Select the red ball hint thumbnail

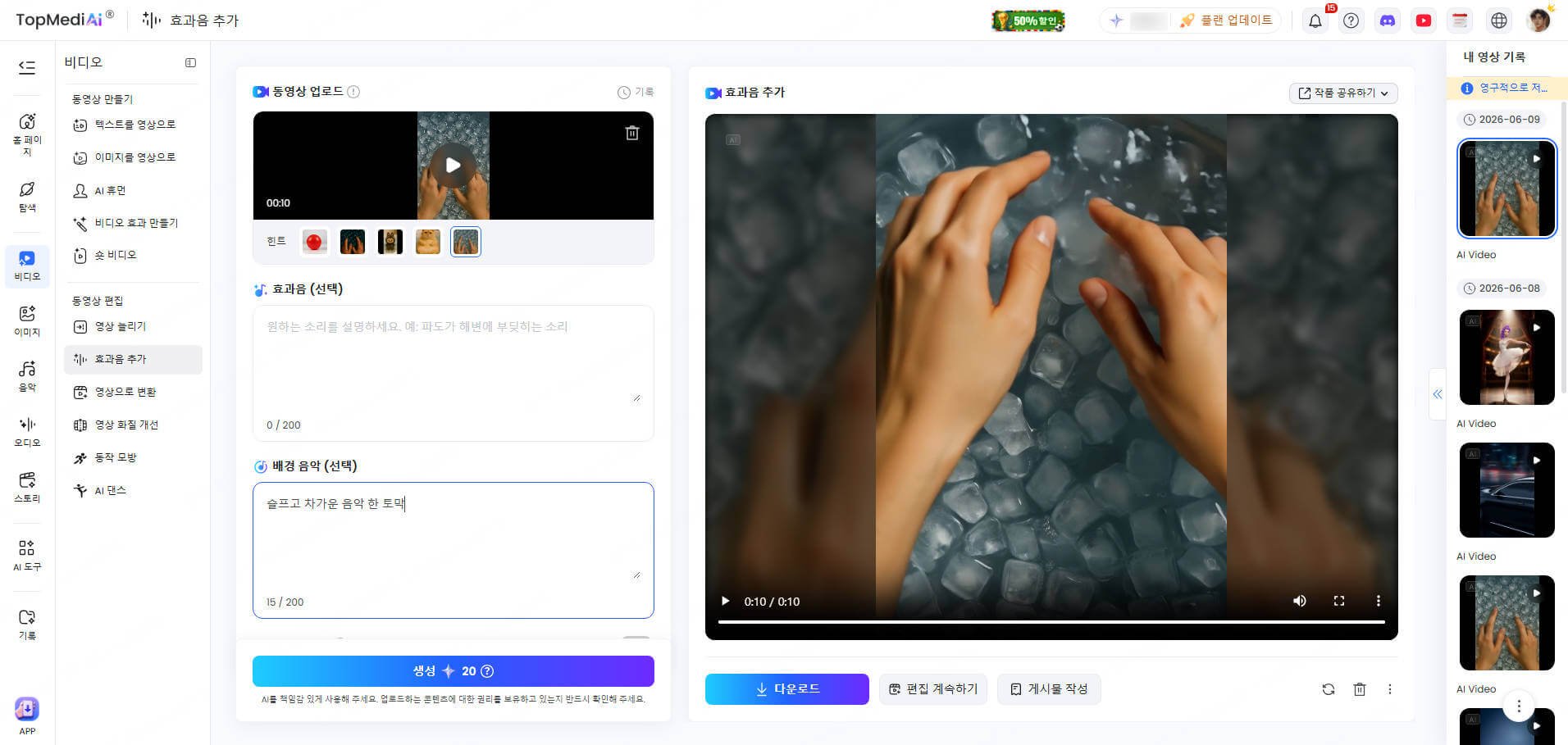coord(314,242)
